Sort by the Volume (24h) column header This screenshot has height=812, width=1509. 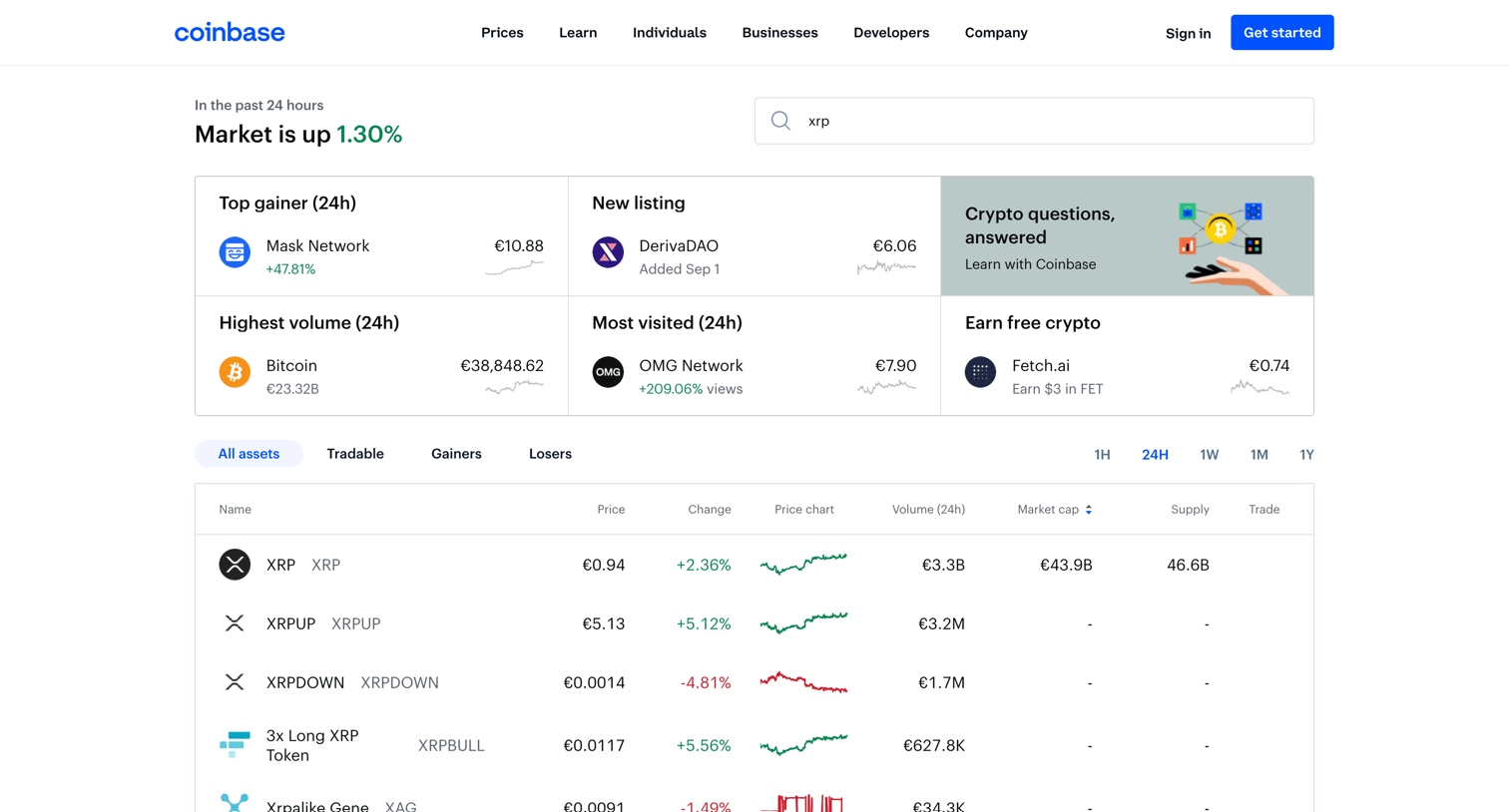928,510
